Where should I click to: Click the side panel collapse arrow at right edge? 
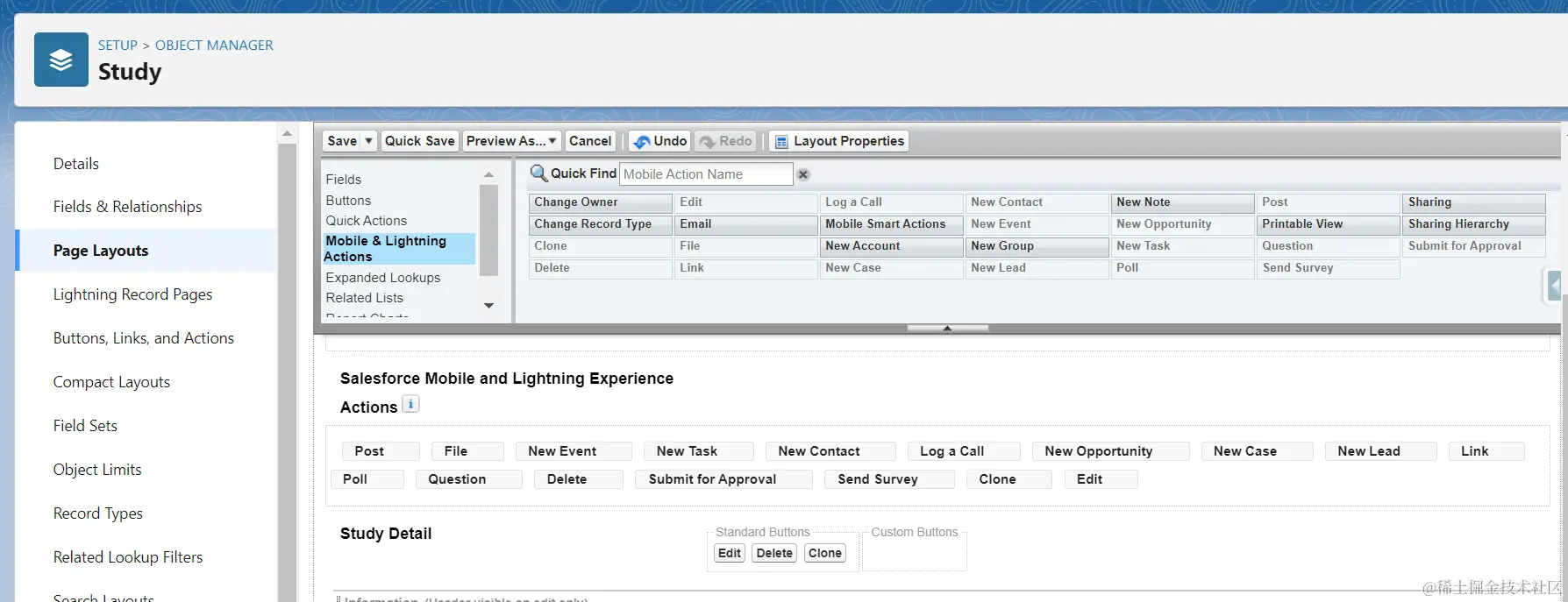(x=1554, y=286)
